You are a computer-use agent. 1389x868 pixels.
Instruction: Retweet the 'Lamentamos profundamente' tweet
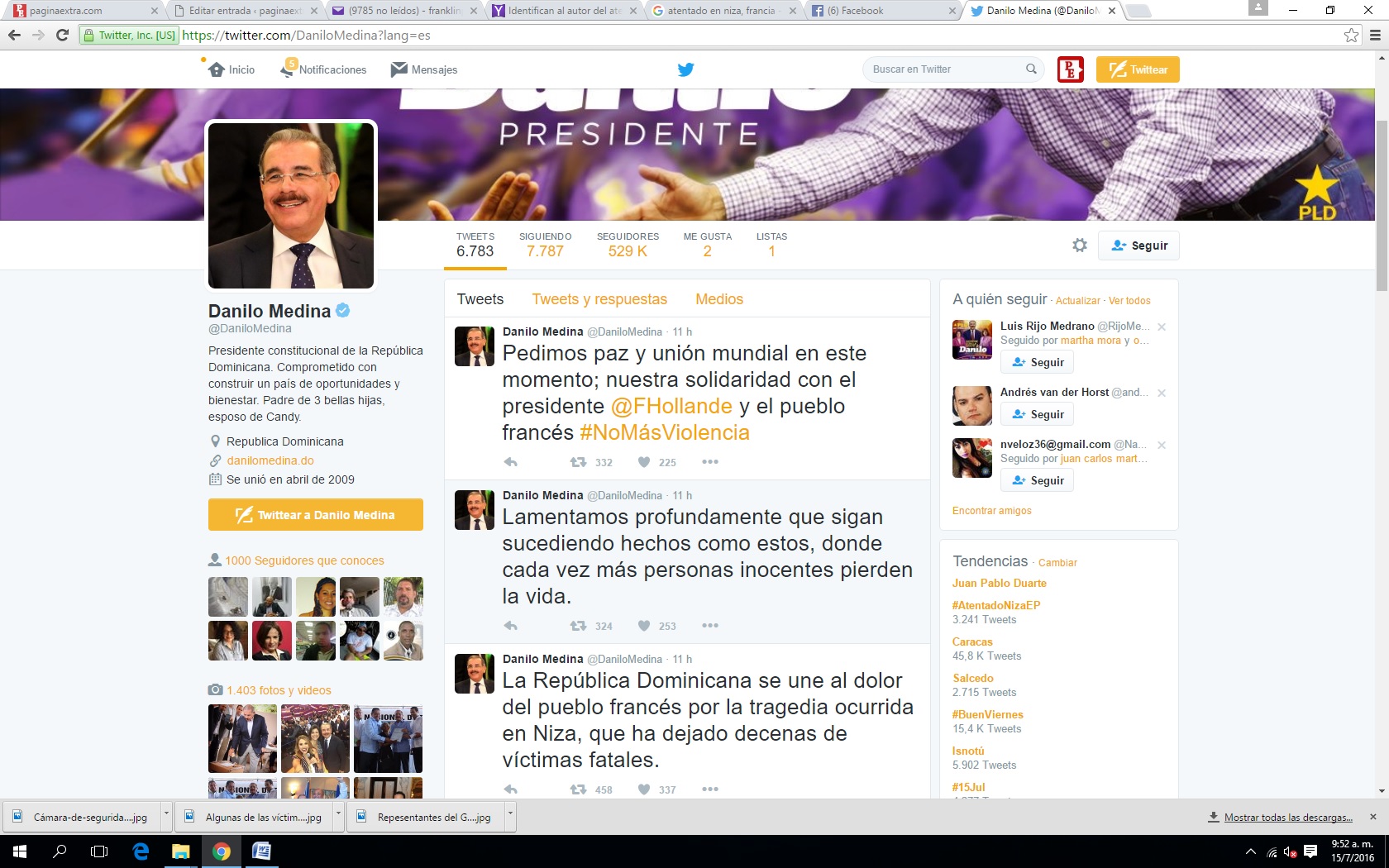pos(578,626)
